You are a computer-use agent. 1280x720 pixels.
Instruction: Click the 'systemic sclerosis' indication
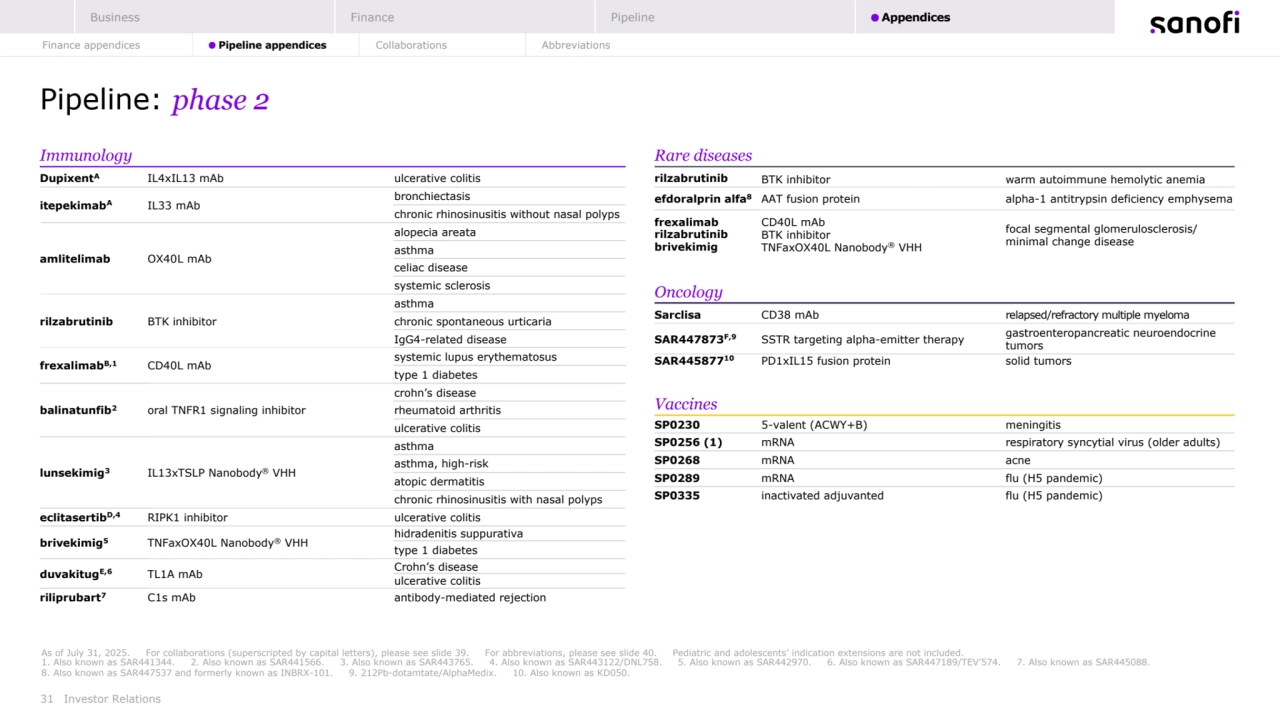click(x=442, y=286)
